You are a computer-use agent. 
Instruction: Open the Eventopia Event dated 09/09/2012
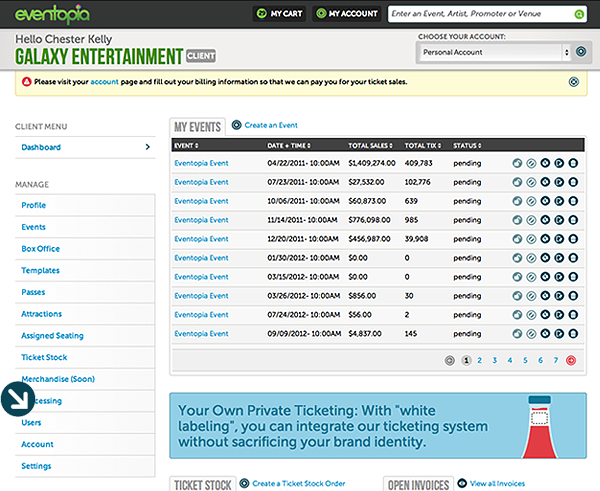click(201, 334)
